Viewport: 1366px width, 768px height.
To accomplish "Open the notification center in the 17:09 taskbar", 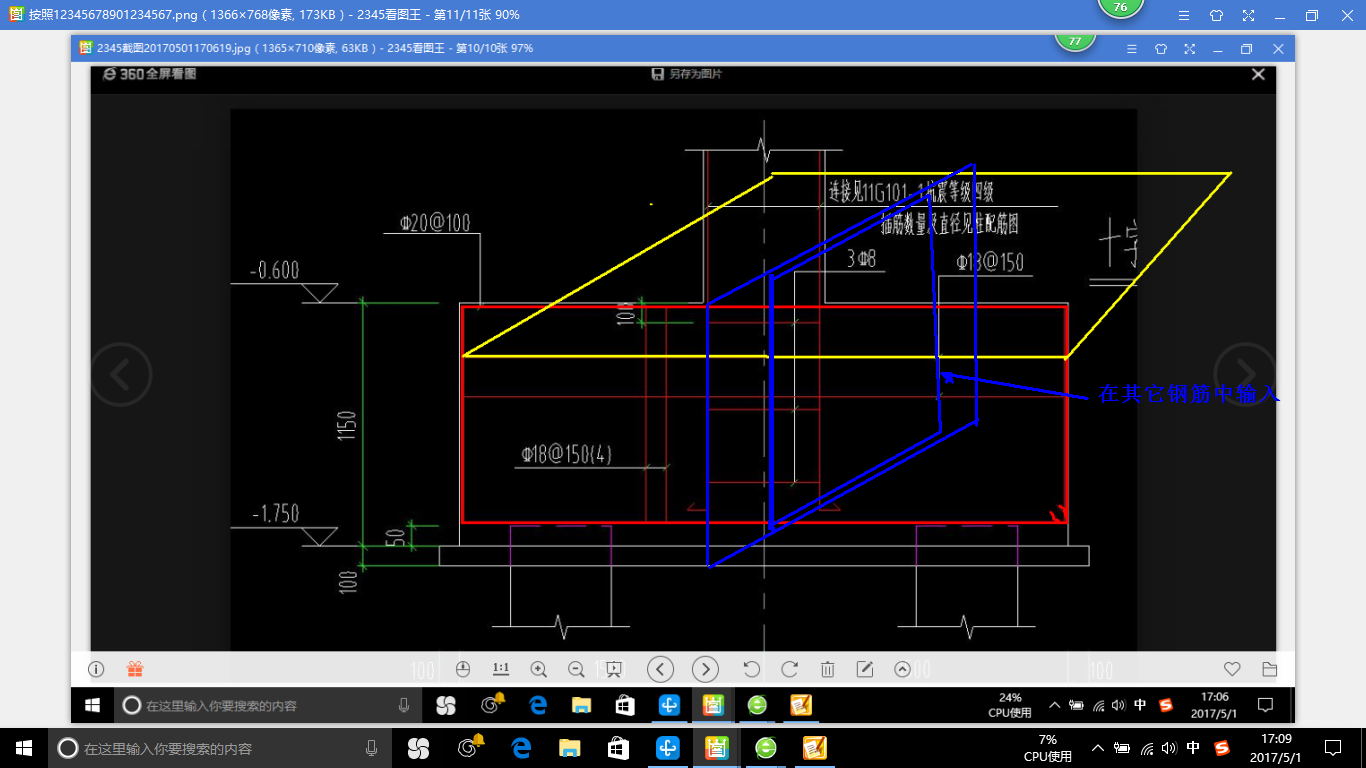I will (x=1333, y=747).
